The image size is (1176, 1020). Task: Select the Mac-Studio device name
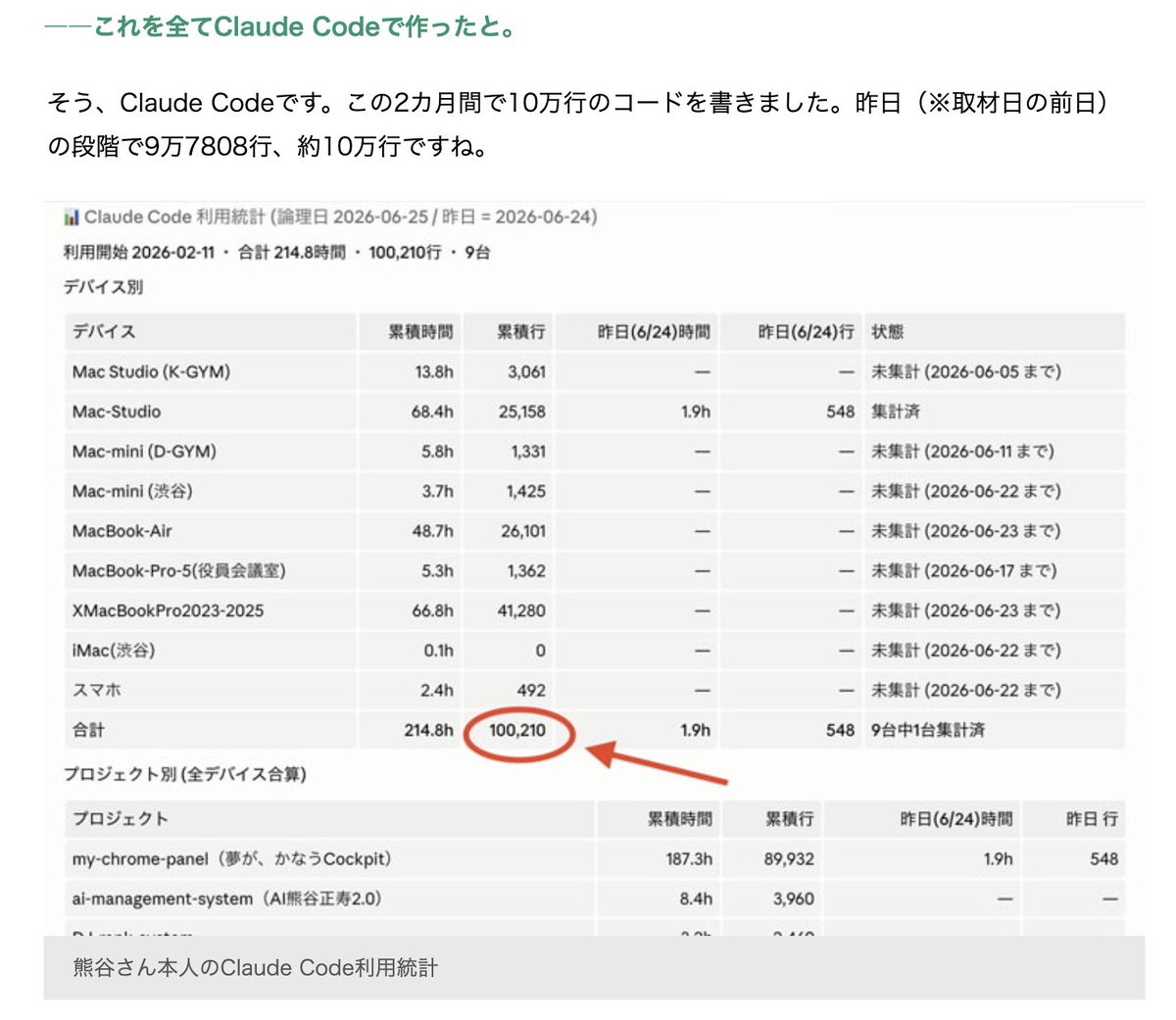pos(116,412)
